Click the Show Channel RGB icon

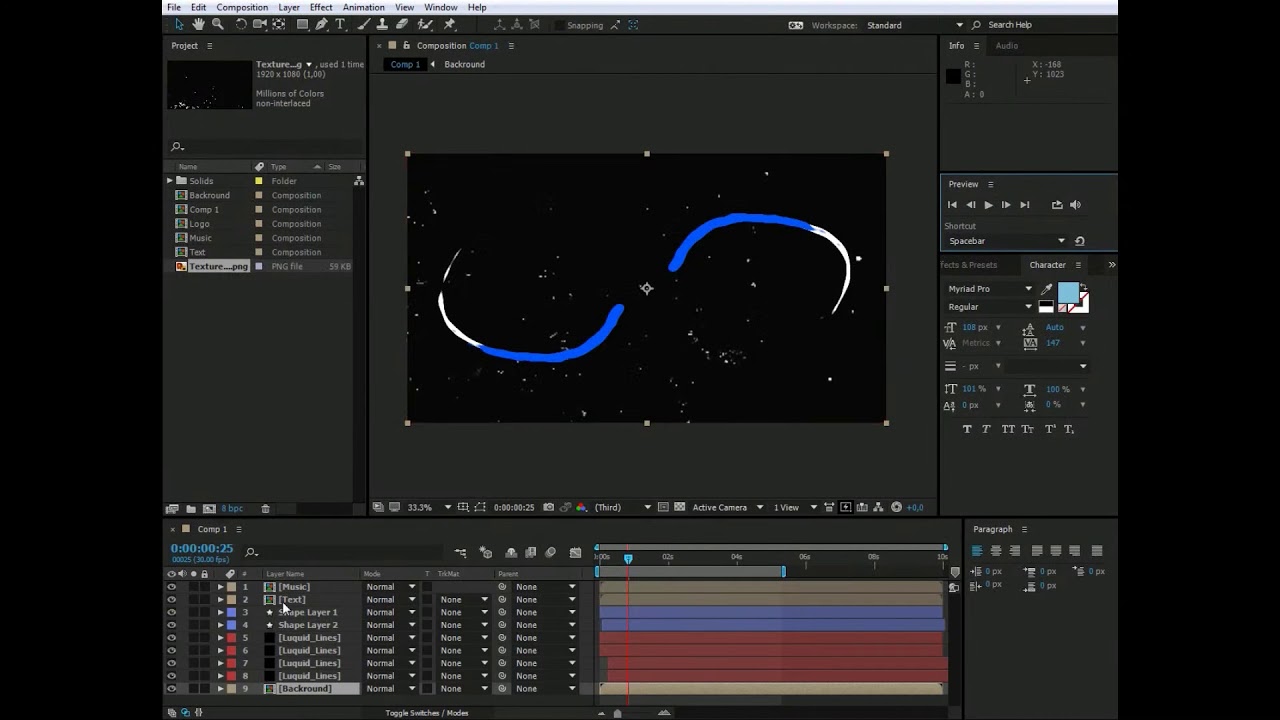point(582,507)
